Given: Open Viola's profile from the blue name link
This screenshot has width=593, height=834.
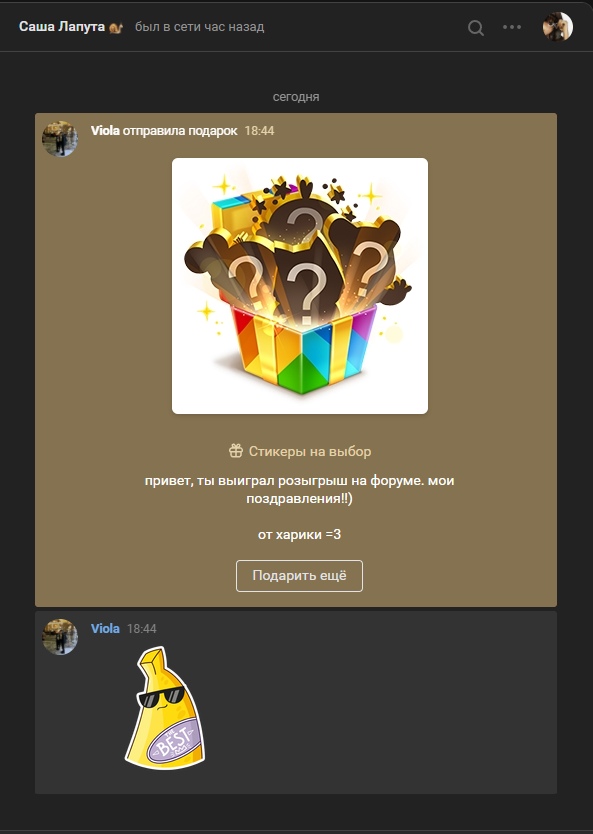Looking at the screenshot, I should tap(105, 629).
